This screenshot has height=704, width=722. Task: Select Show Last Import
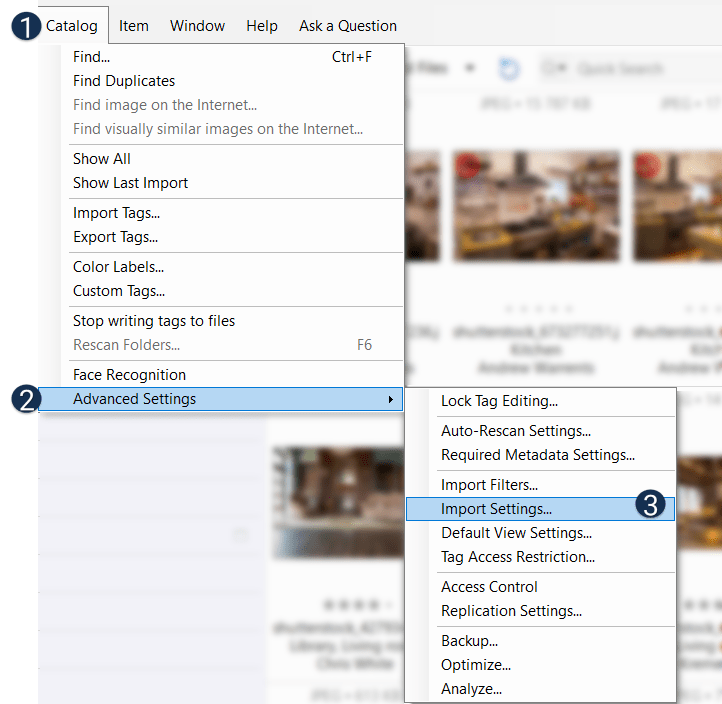point(130,183)
